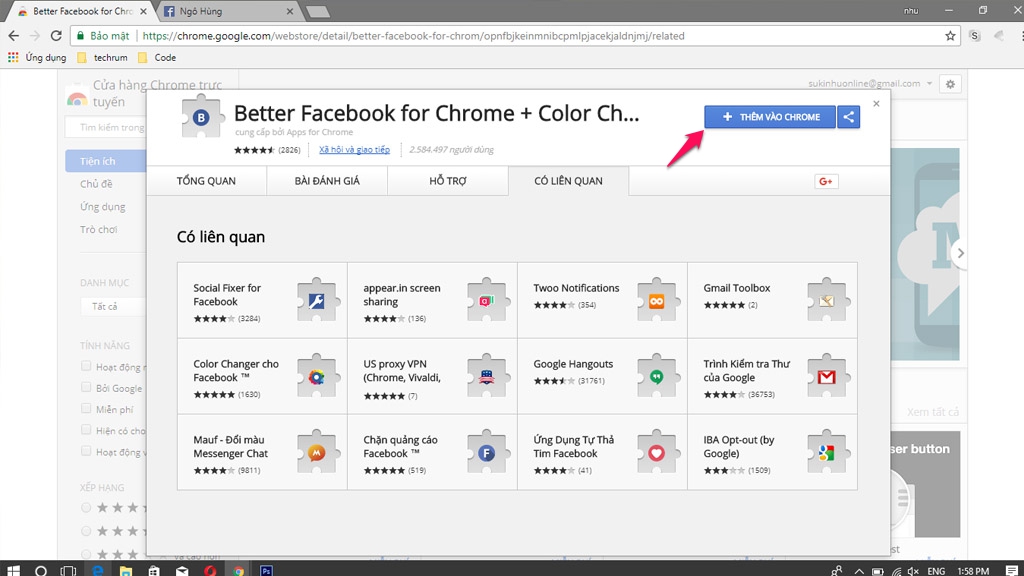
Task: Advance the banner carousel with the next arrow
Action: 959,253
